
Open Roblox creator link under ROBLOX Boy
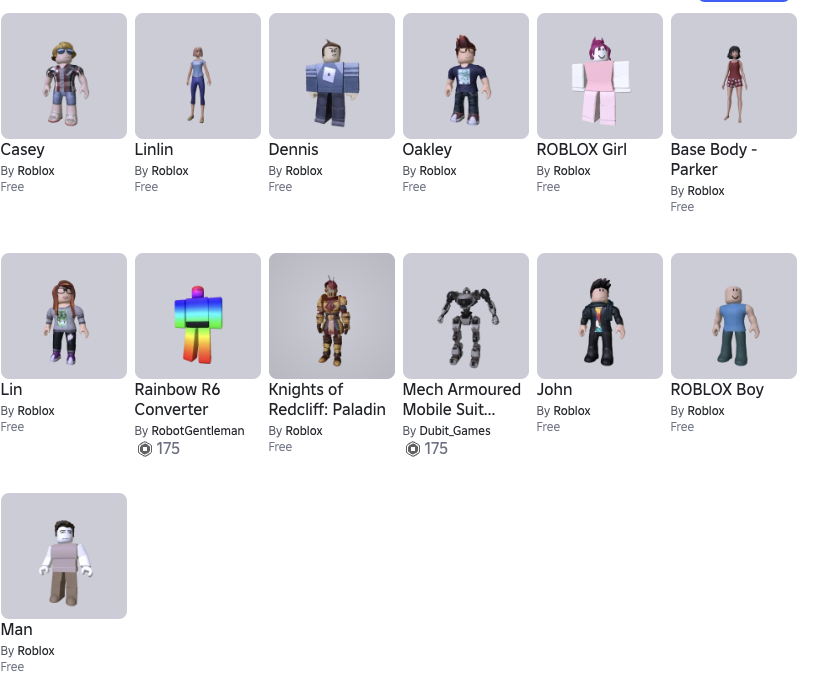[706, 411]
